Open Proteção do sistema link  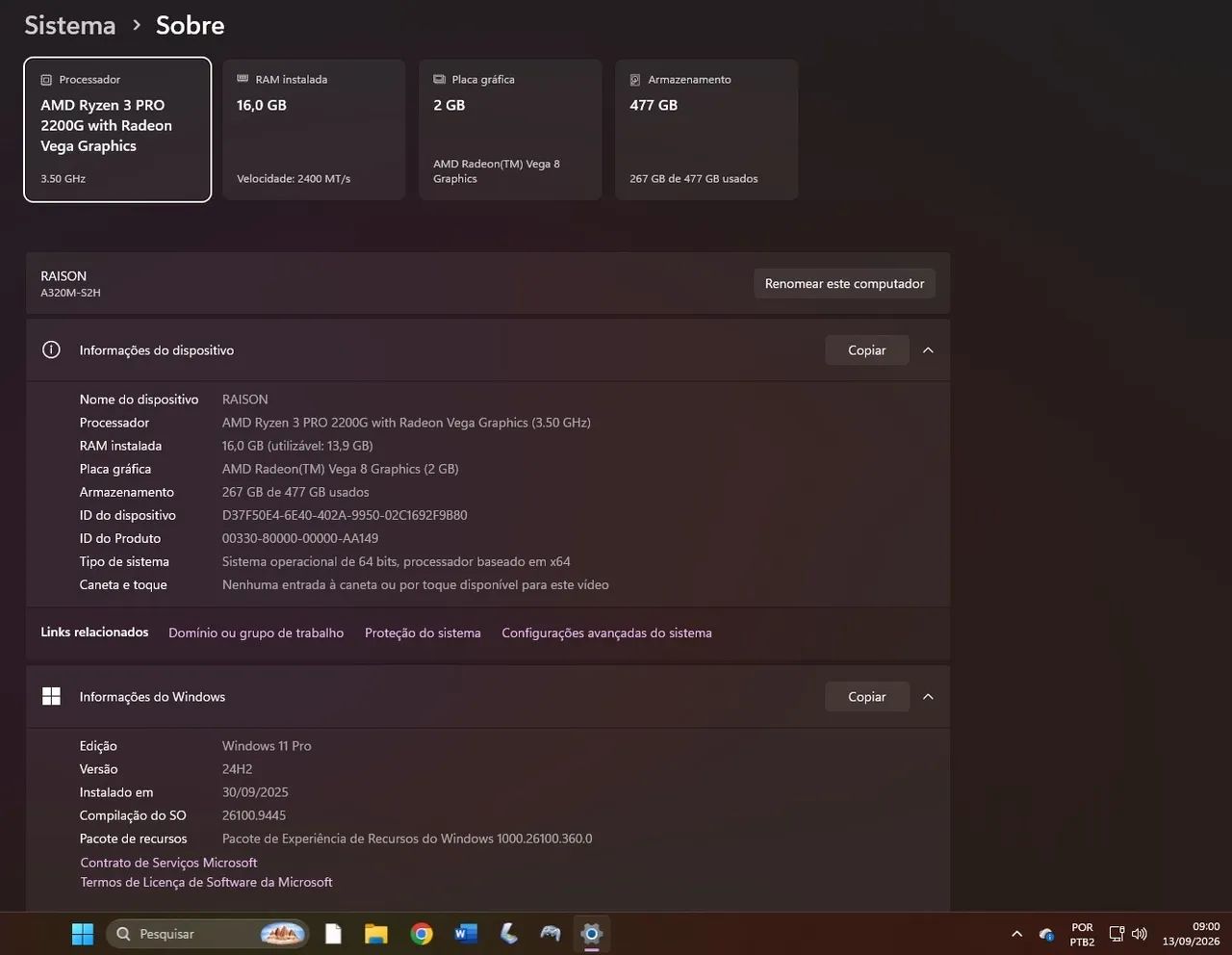(423, 632)
